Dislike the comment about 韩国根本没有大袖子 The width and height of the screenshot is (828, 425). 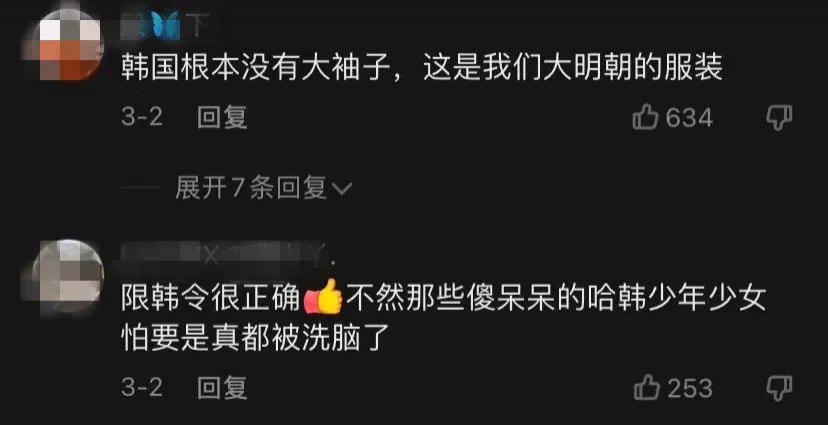click(780, 117)
